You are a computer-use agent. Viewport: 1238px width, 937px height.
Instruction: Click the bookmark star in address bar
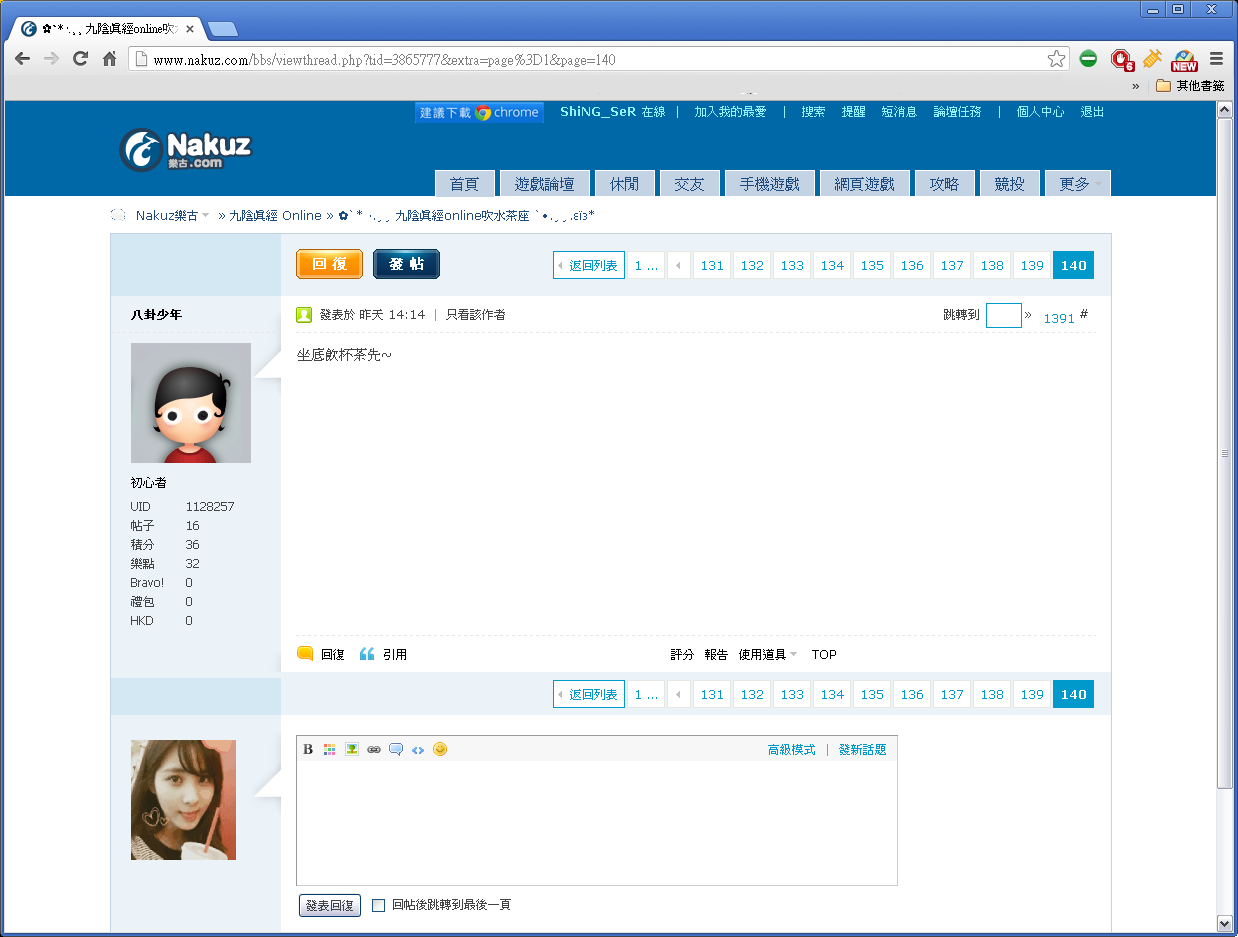pos(1056,59)
